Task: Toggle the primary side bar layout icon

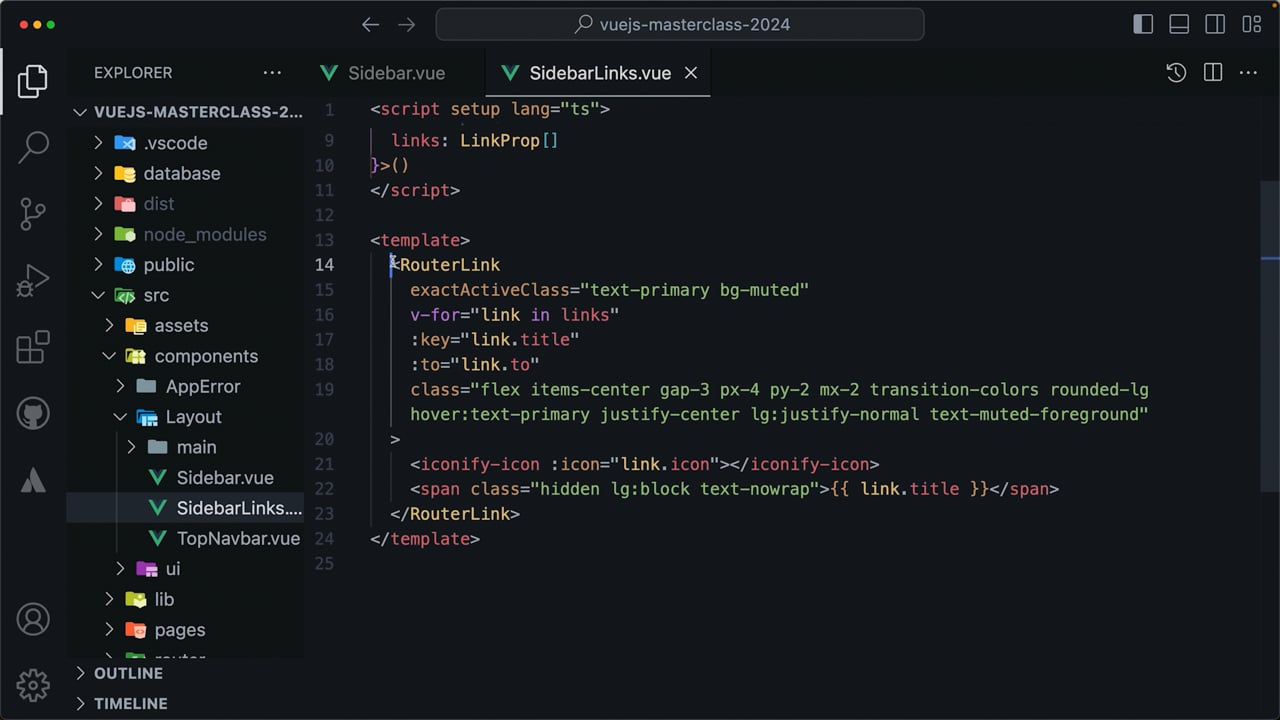Action: [1143, 24]
